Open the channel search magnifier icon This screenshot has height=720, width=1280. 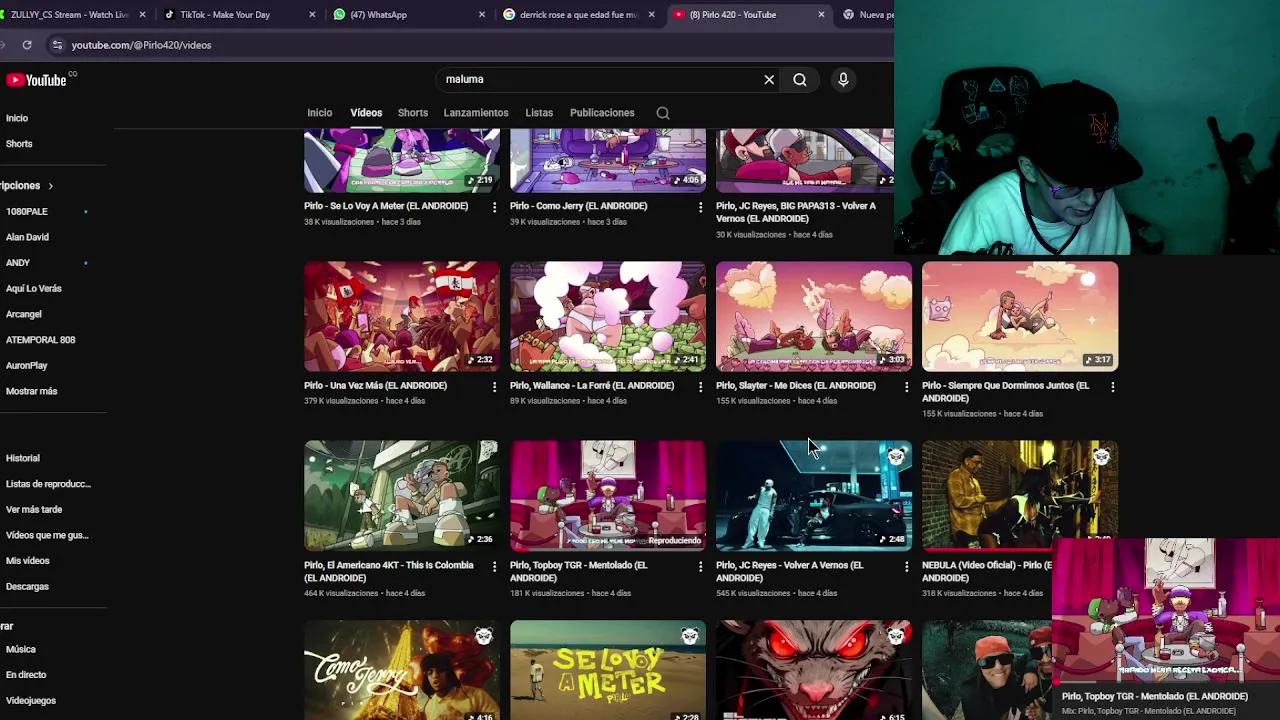pyautogui.click(x=663, y=113)
